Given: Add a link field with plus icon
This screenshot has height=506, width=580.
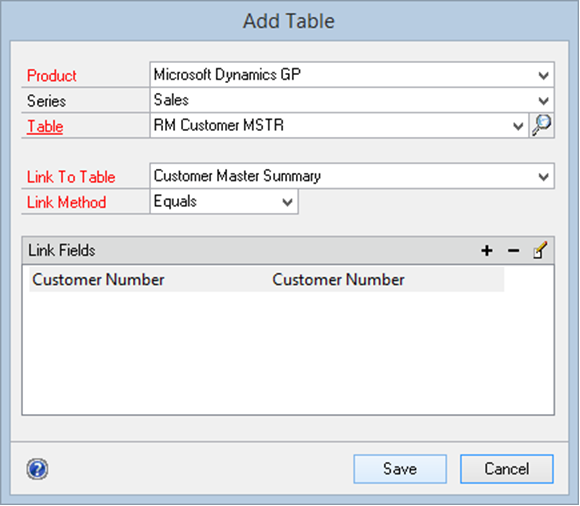Looking at the screenshot, I should (487, 251).
